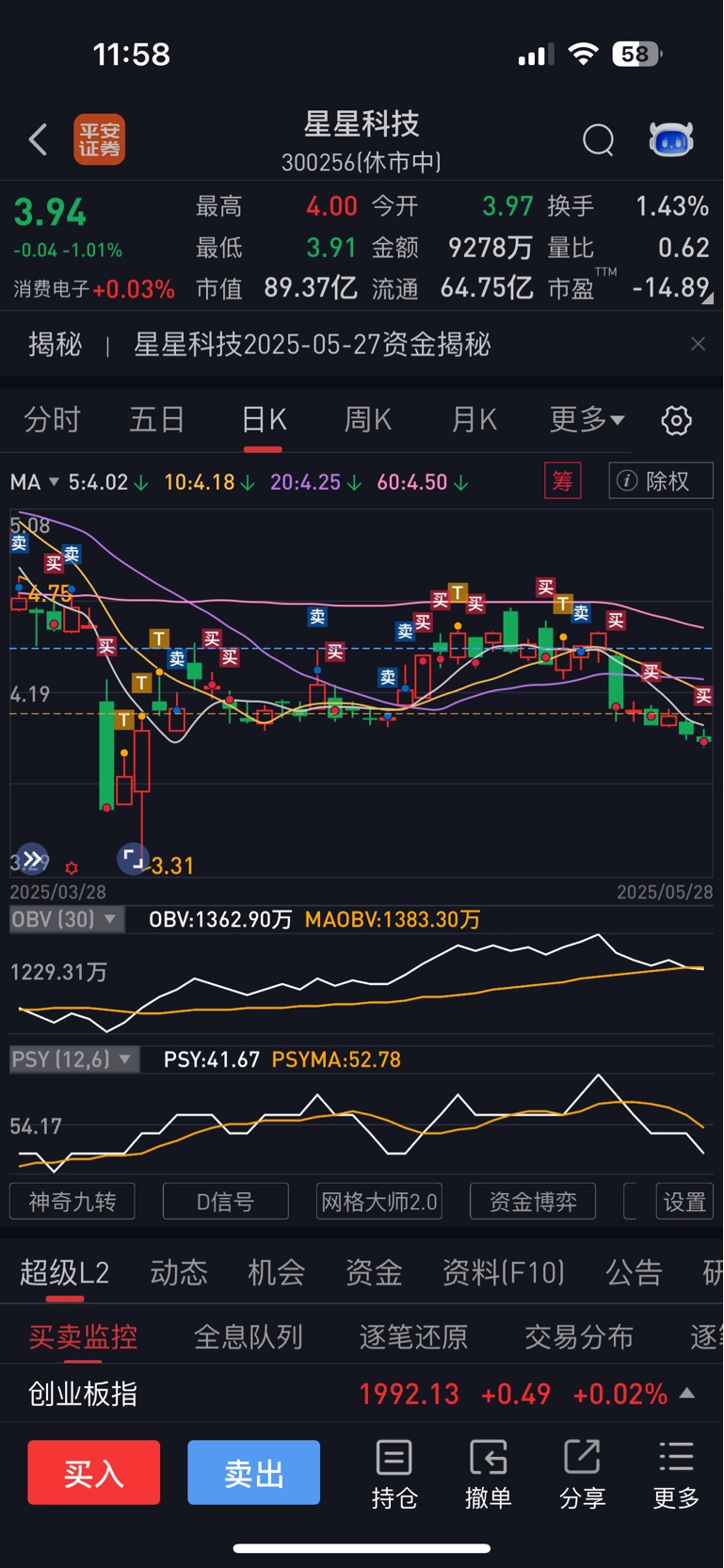
Task: Enable the 资金博弈 indicator
Action: point(533,1202)
